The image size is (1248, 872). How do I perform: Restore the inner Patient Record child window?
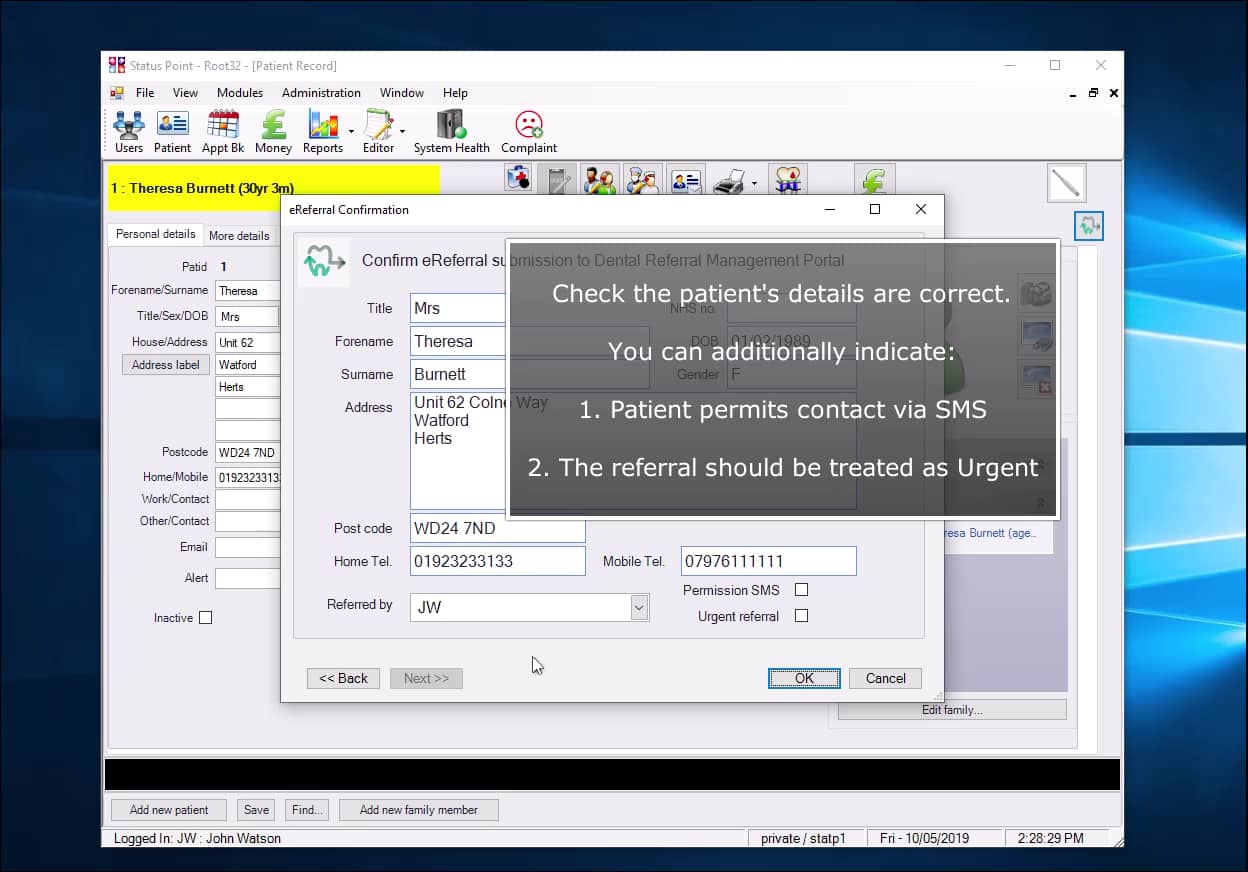click(1093, 93)
